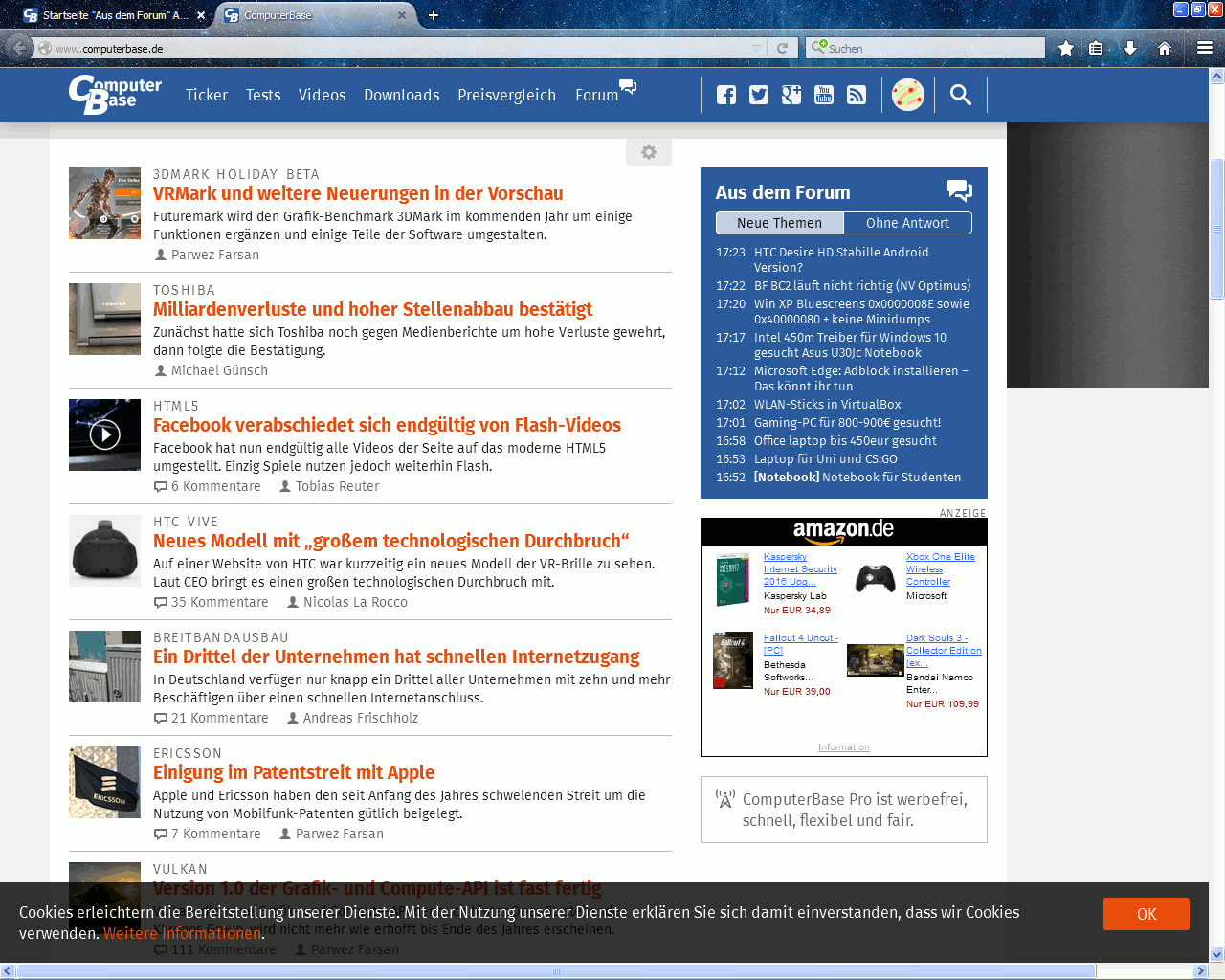Click the Ericsson flag thumbnail

point(105,783)
